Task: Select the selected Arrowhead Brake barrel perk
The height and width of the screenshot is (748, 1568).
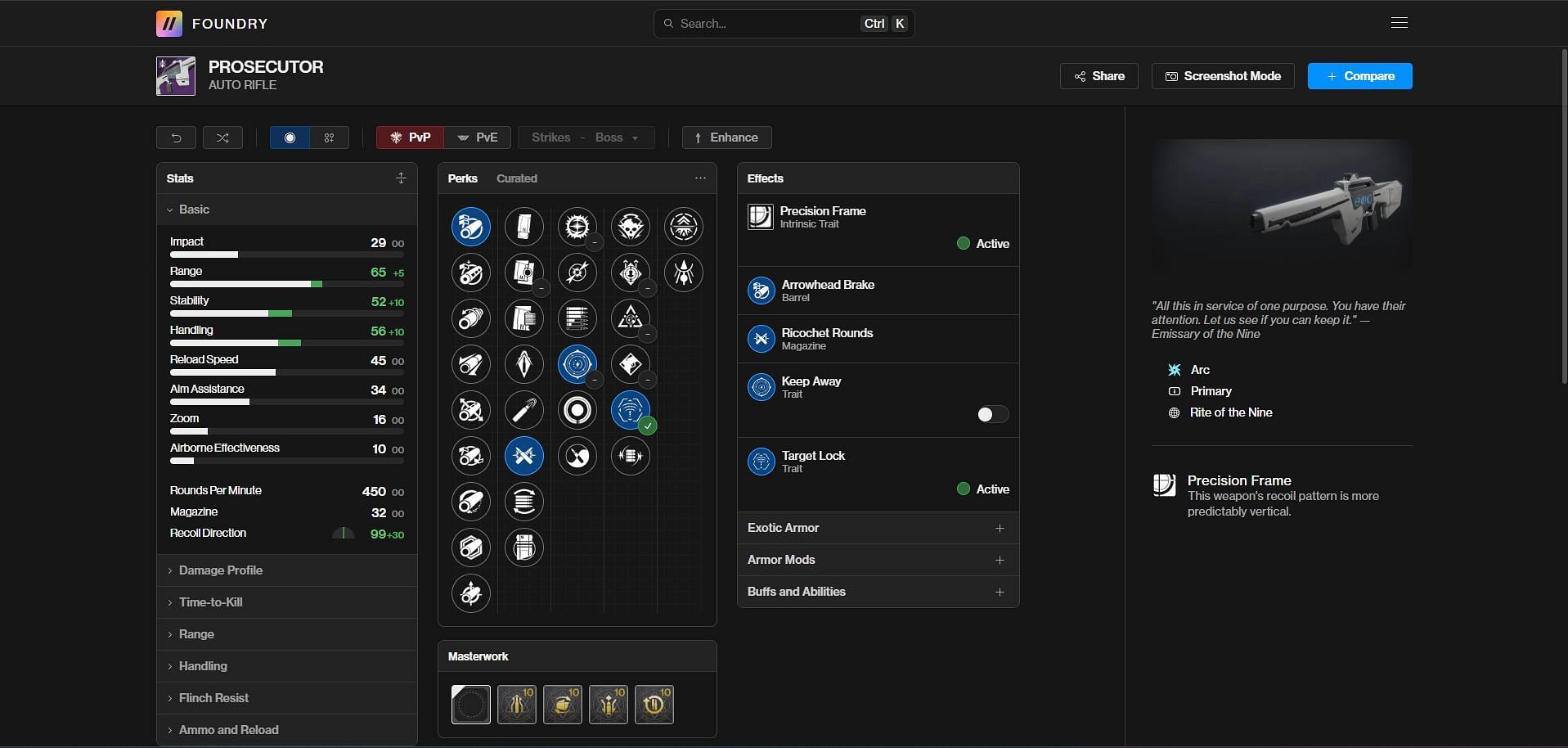Action: [x=471, y=227]
